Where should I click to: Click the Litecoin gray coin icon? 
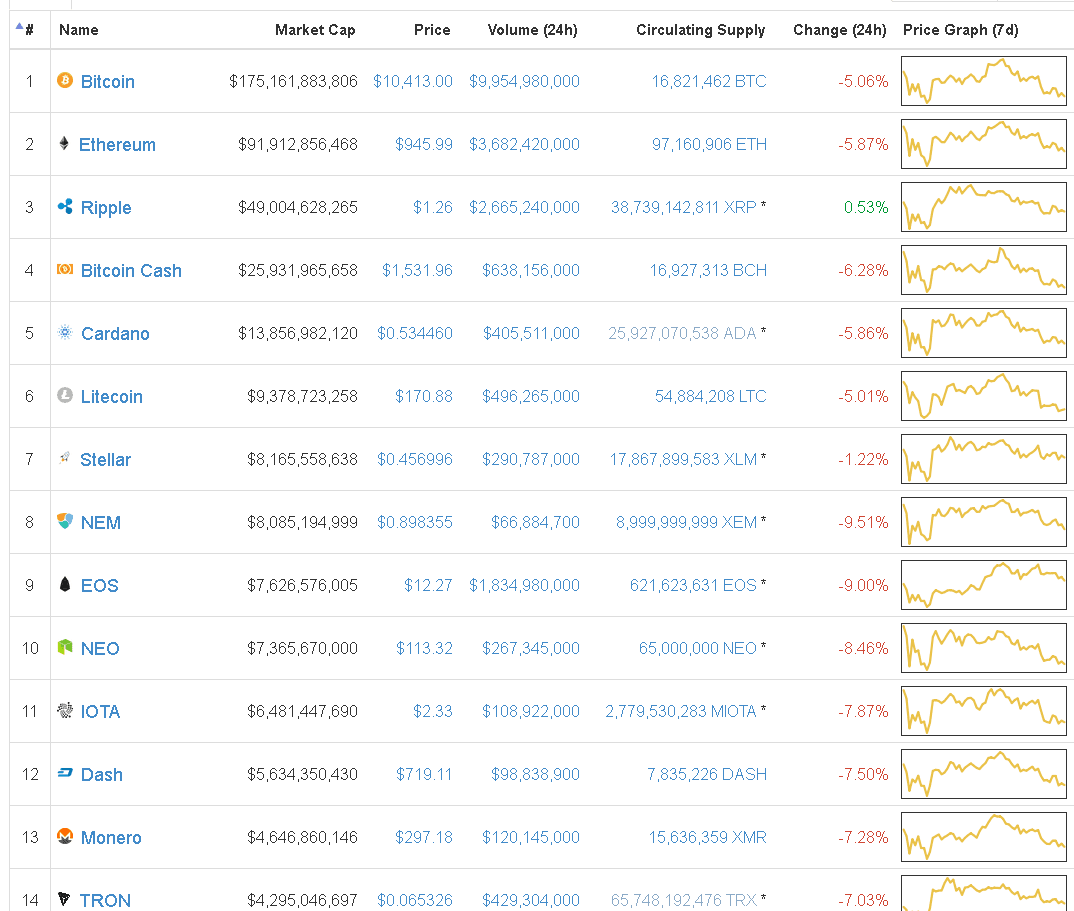tap(65, 396)
